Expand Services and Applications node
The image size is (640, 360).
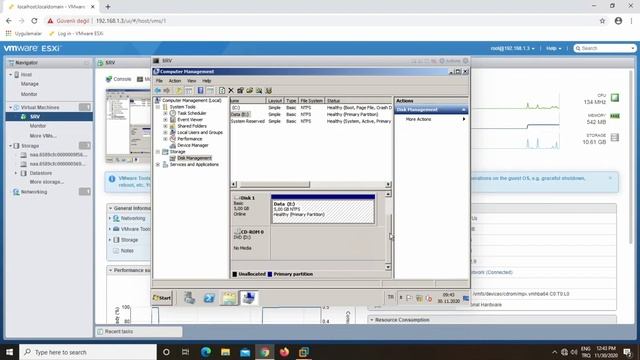click(x=158, y=164)
